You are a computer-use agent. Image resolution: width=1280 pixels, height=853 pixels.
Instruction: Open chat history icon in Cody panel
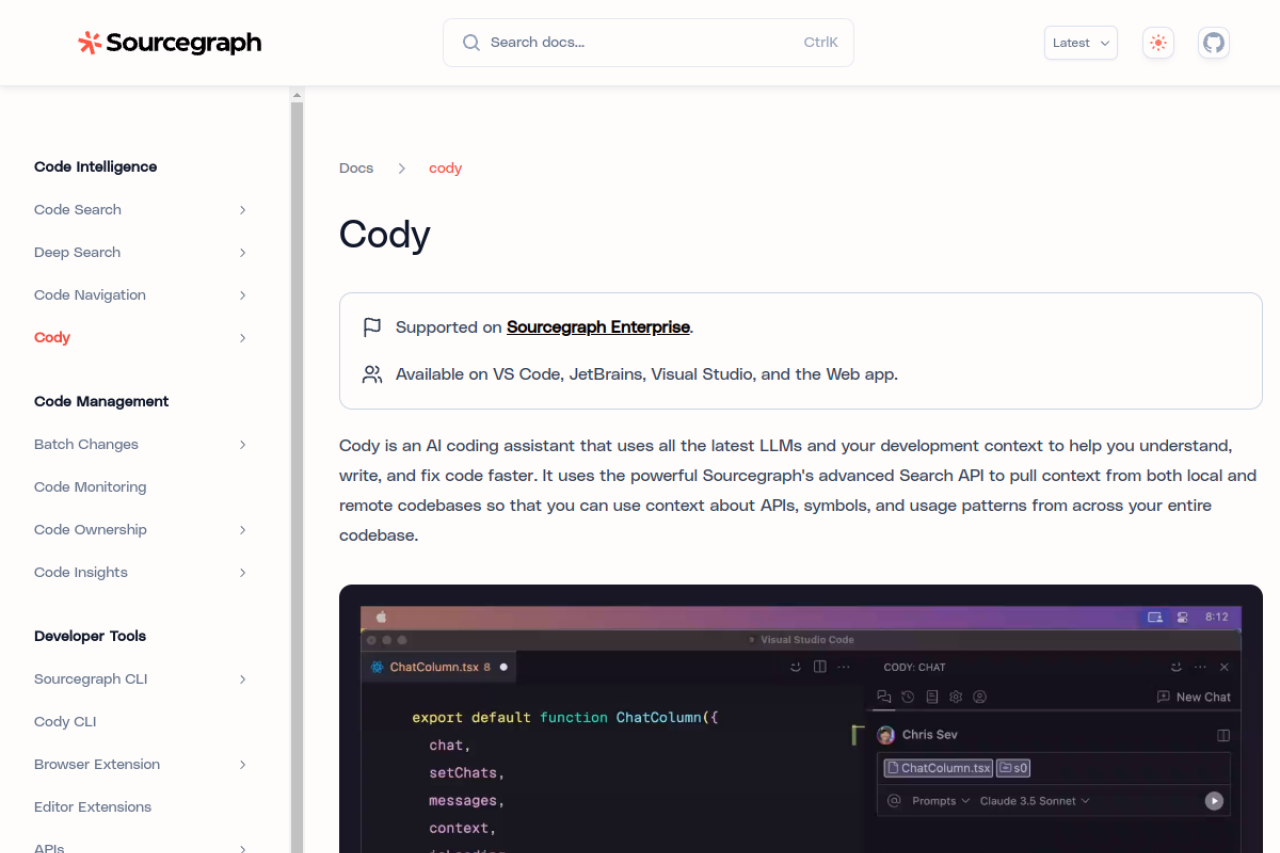tap(909, 696)
